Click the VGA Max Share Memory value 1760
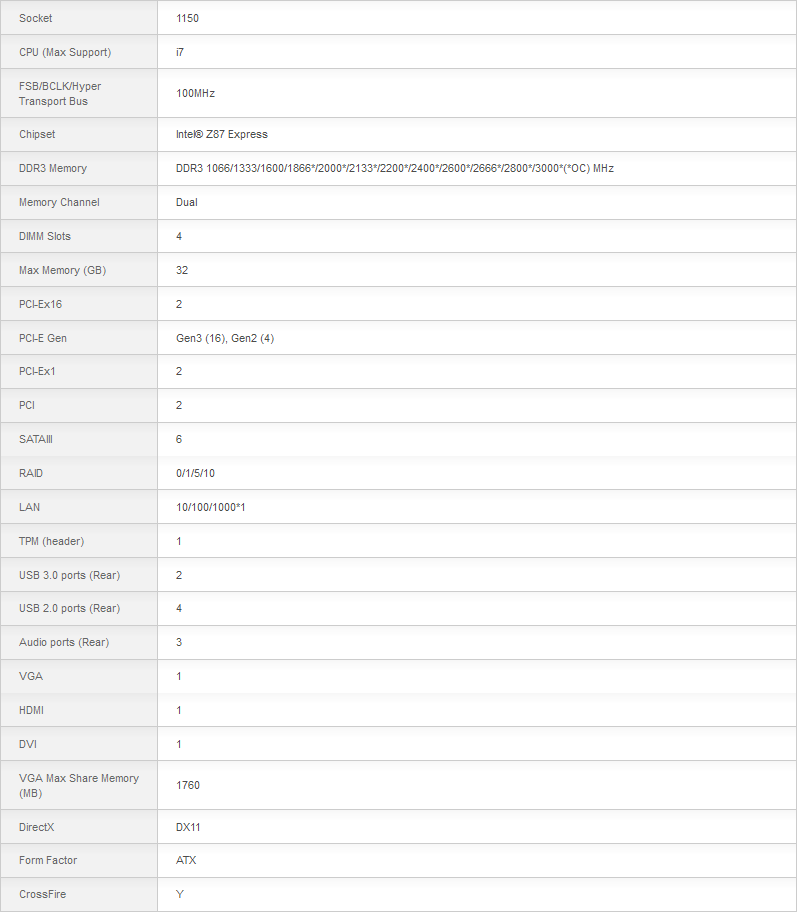The image size is (797, 912). (x=187, y=785)
